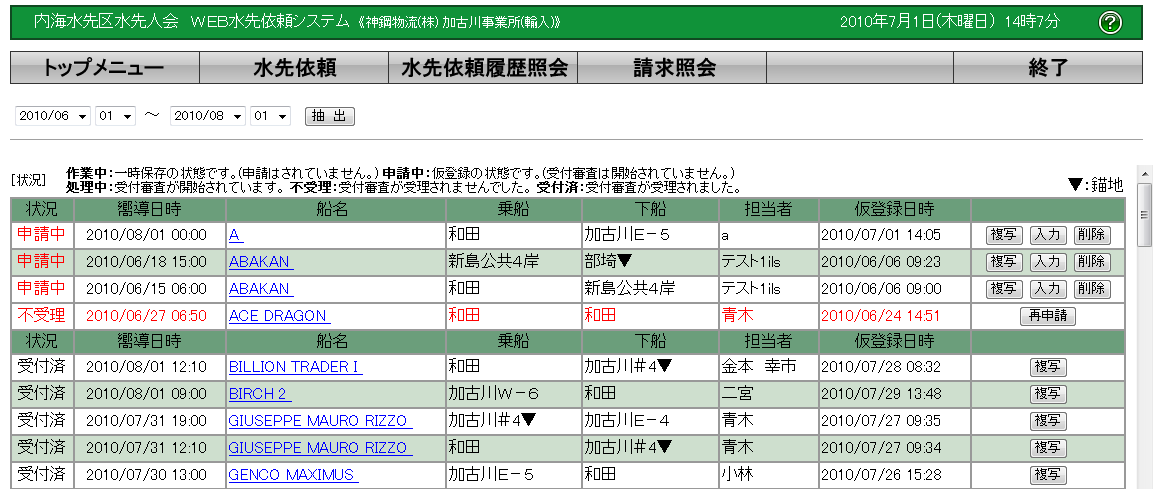The image size is (1153, 489).
Task: Click the vertical scrollbar of the table
Action: pyautogui.click(x=1144, y=350)
